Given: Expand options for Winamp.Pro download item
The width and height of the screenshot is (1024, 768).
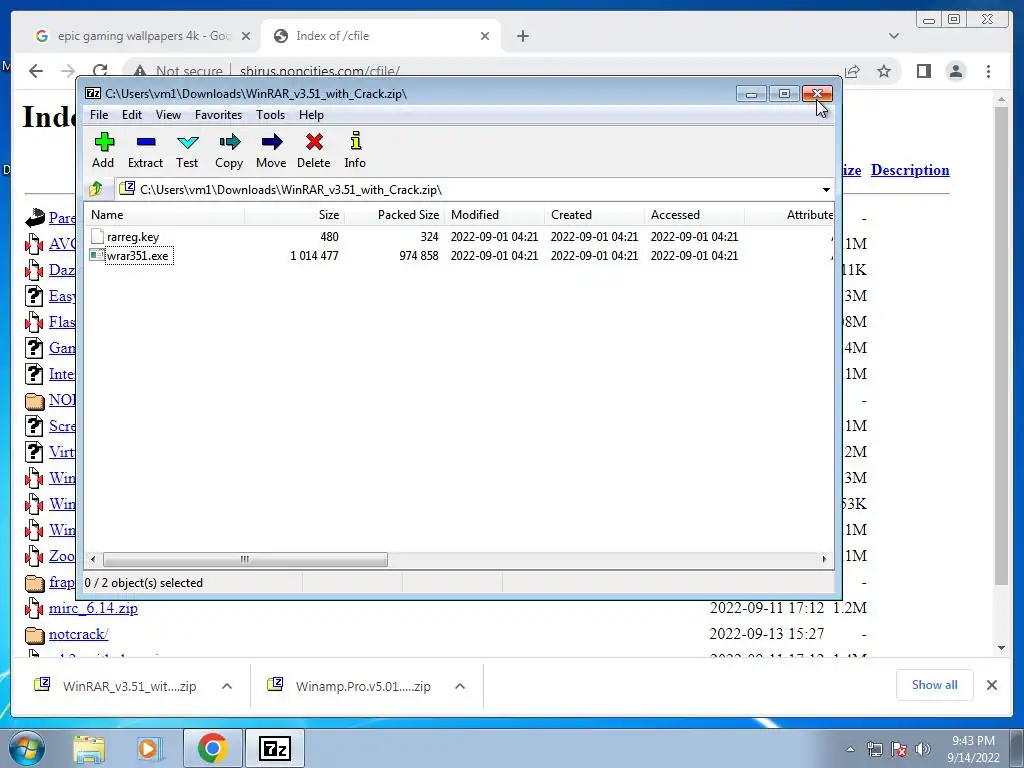Looking at the screenshot, I should tap(460, 686).
